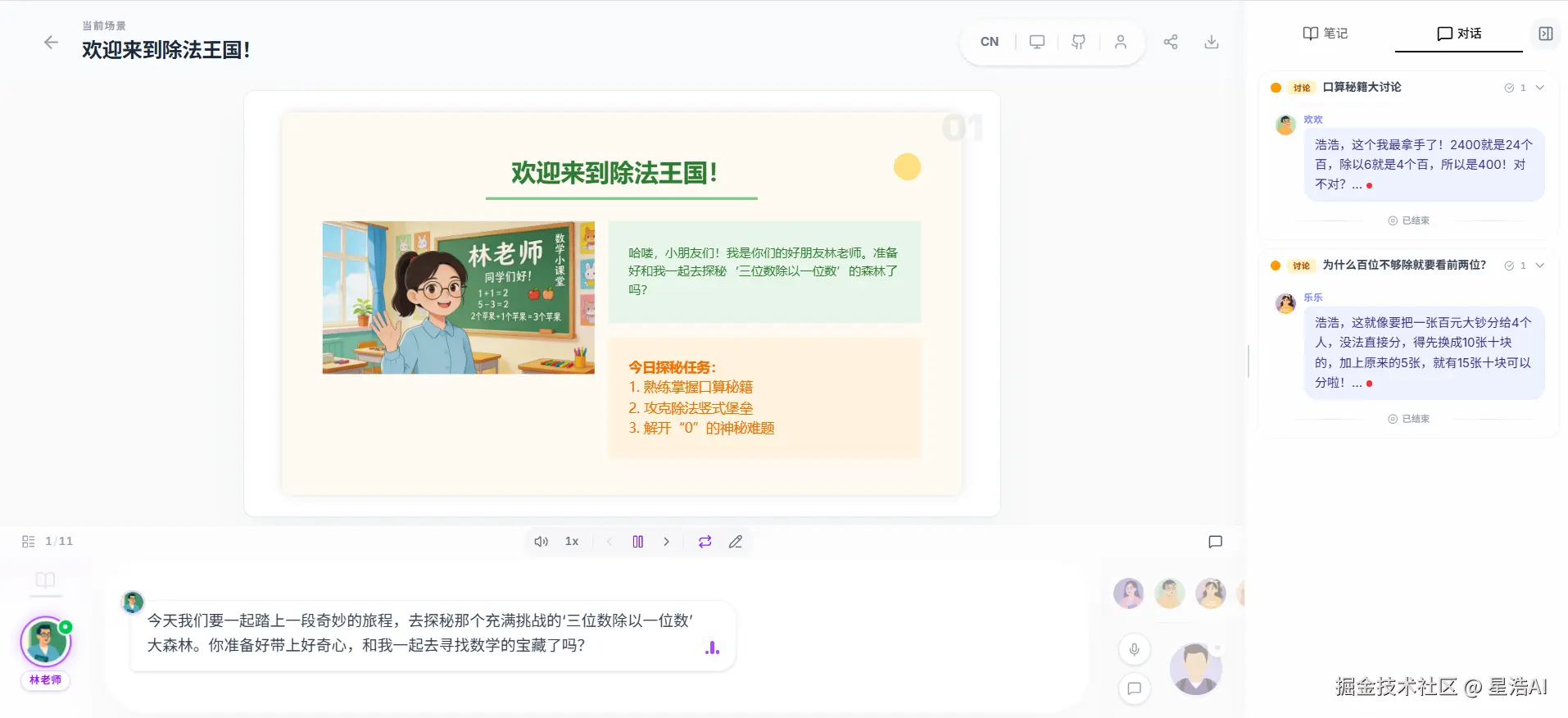Collapse 为什么百位不够除就要看前两位 discussion
This screenshot has width=1568, height=718.
1540,266
